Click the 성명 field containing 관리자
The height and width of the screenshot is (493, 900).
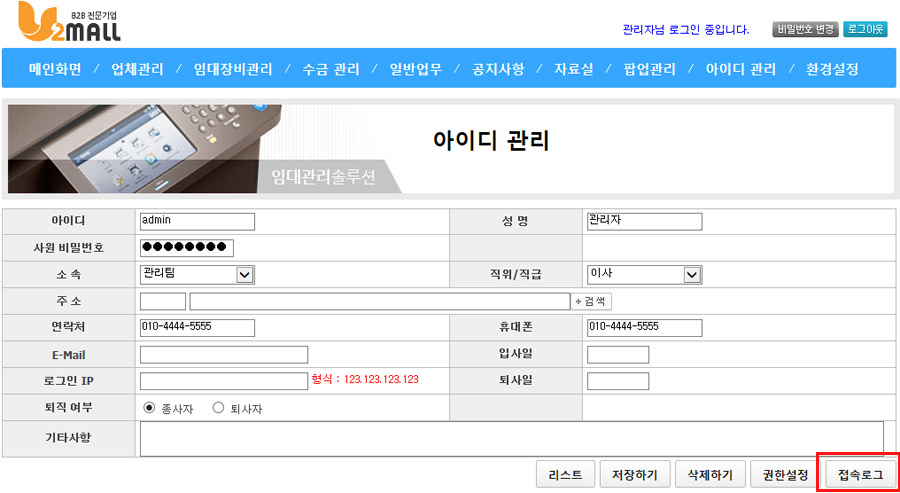point(645,222)
